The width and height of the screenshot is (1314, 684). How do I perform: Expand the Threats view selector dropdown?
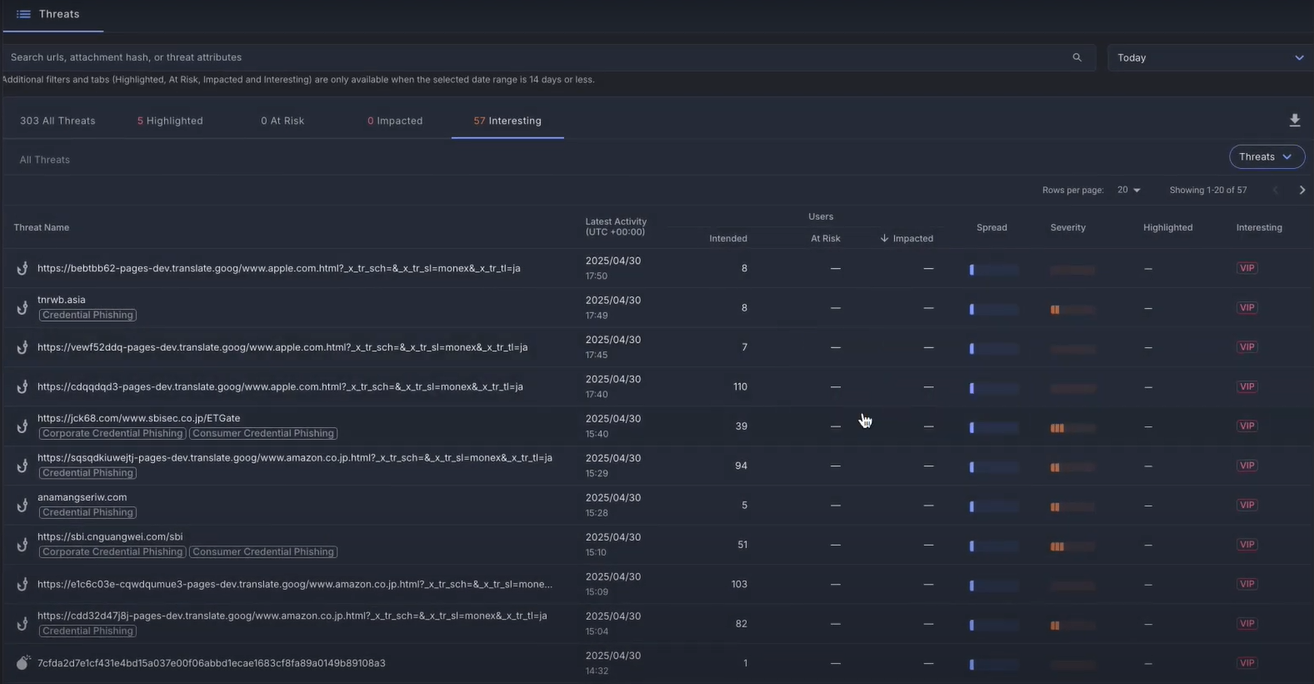1267,157
